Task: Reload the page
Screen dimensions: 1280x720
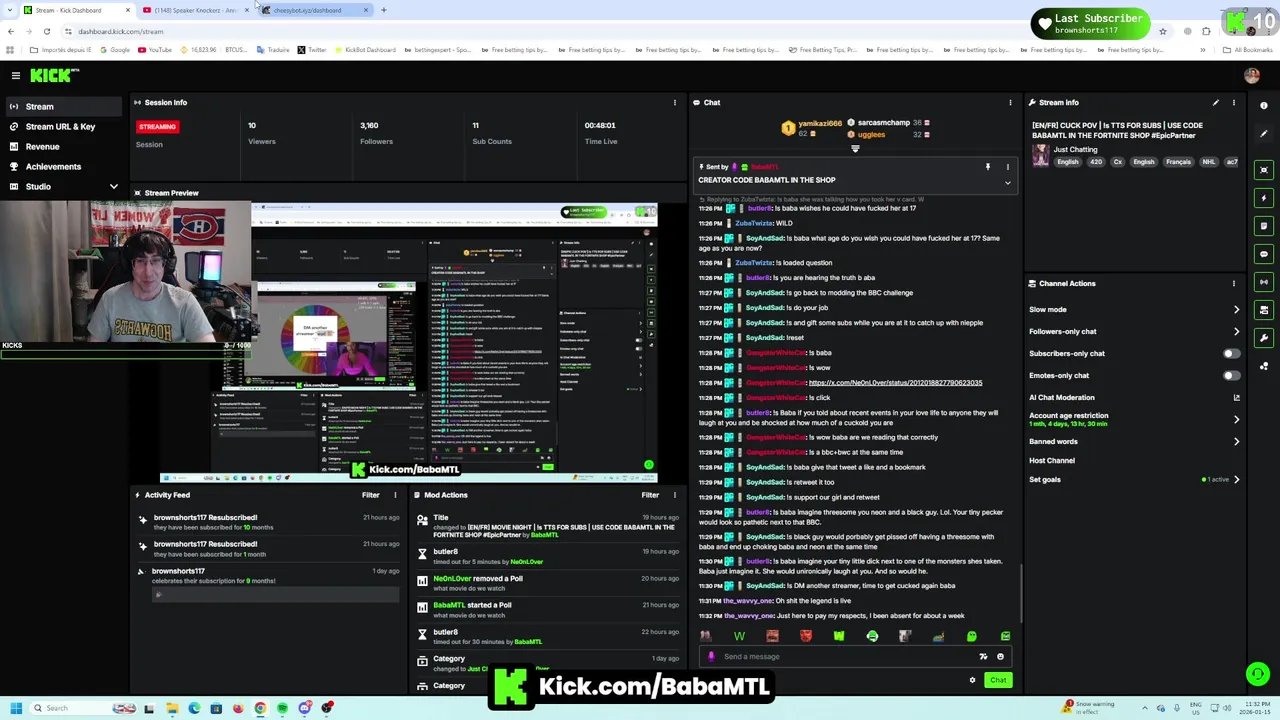Action: click(x=46, y=31)
